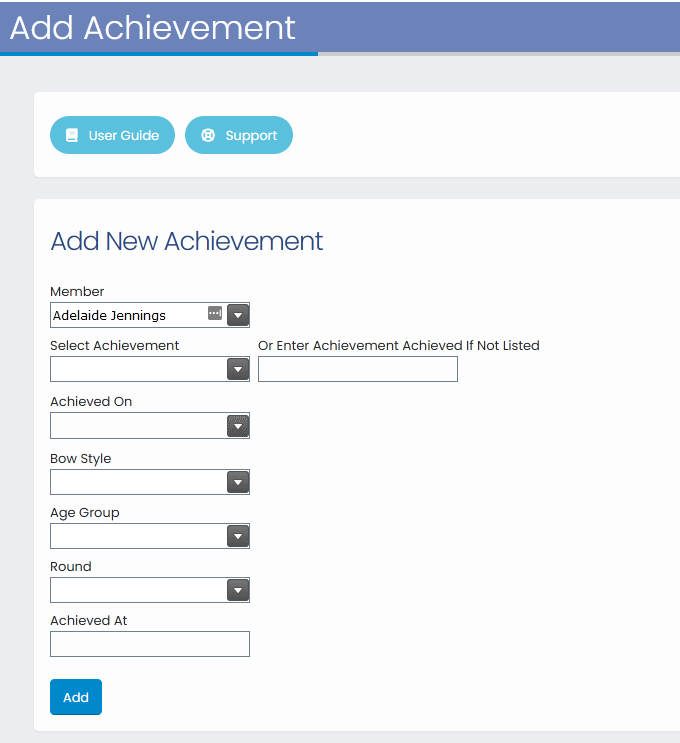Screen dimensions: 680x743
Task: Click the Select Achievement combo box field
Action: pos(139,369)
